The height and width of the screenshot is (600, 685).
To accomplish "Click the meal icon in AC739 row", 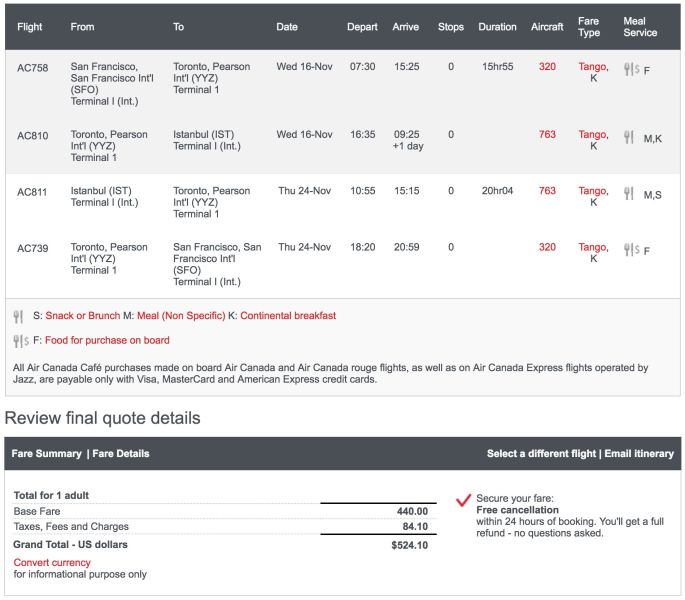I will tap(632, 250).
